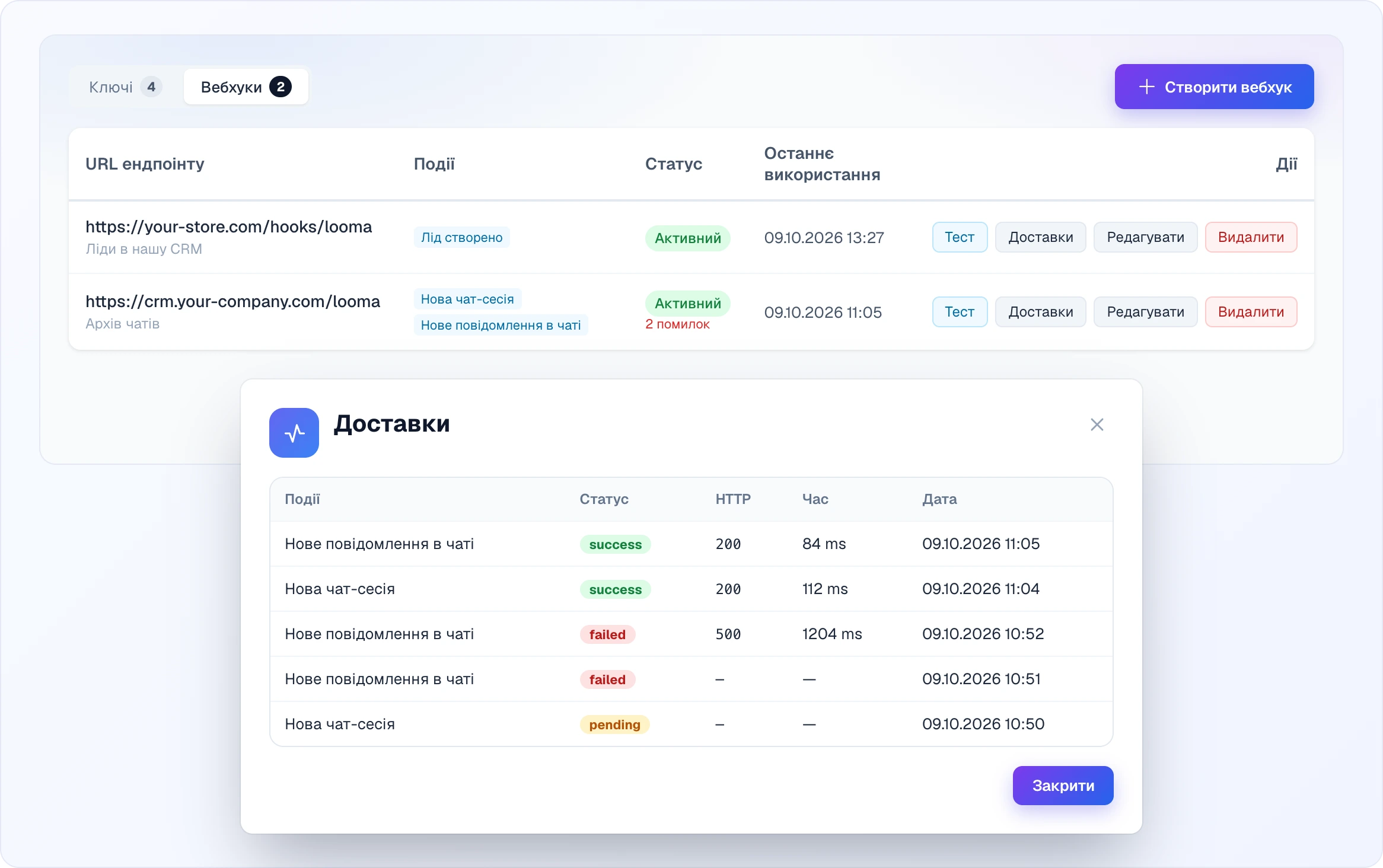Image resolution: width=1383 pixels, height=868 pixels.
Task: Click the date 09.10.2026 13:27
Action: [x=824, y=238]
